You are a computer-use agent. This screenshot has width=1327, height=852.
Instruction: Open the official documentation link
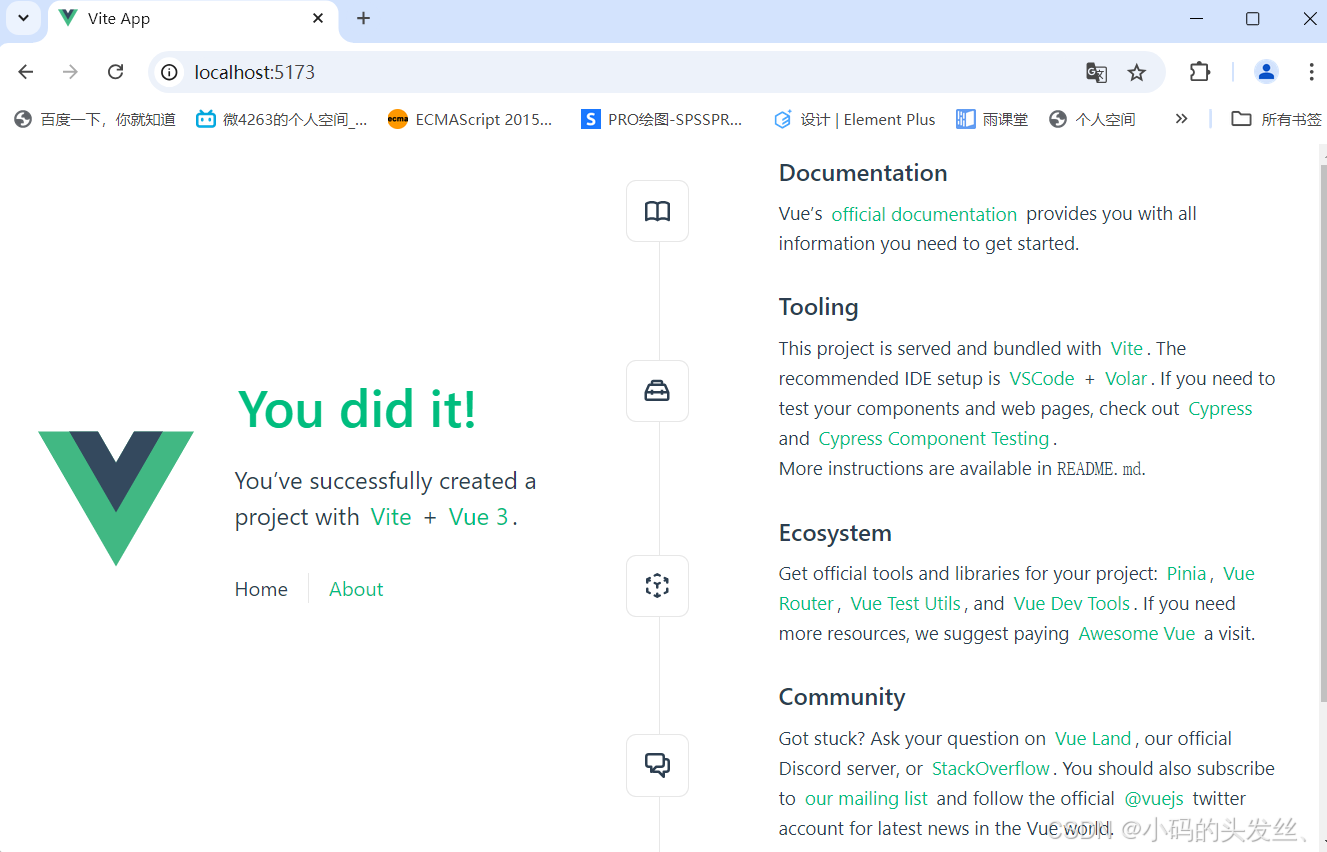(924, 214)
